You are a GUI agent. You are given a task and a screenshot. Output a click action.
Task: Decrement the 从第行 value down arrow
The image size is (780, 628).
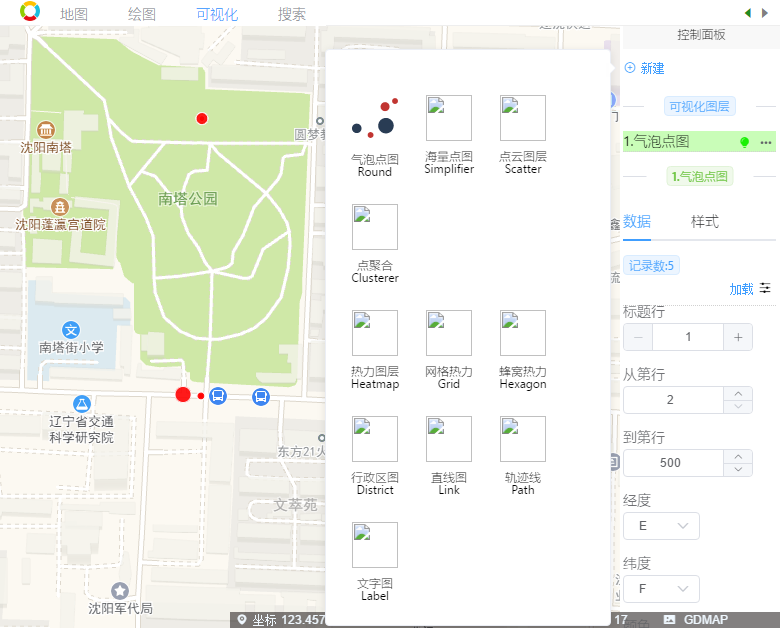pyautogui.click(x=738, y=407)
